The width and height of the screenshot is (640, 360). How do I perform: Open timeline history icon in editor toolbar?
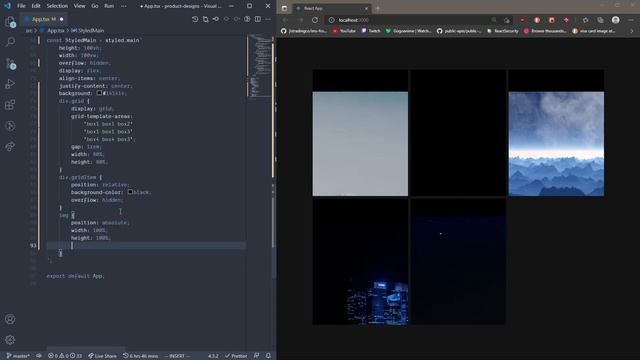pyautogui.click(x=195, y=19)
